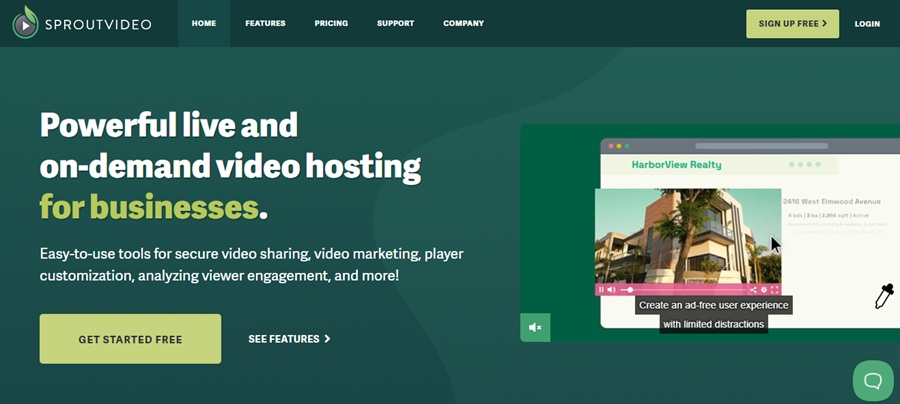
Task: Click the Sign Up Free button
Action: pyautogui.click(x=792, y=24)
